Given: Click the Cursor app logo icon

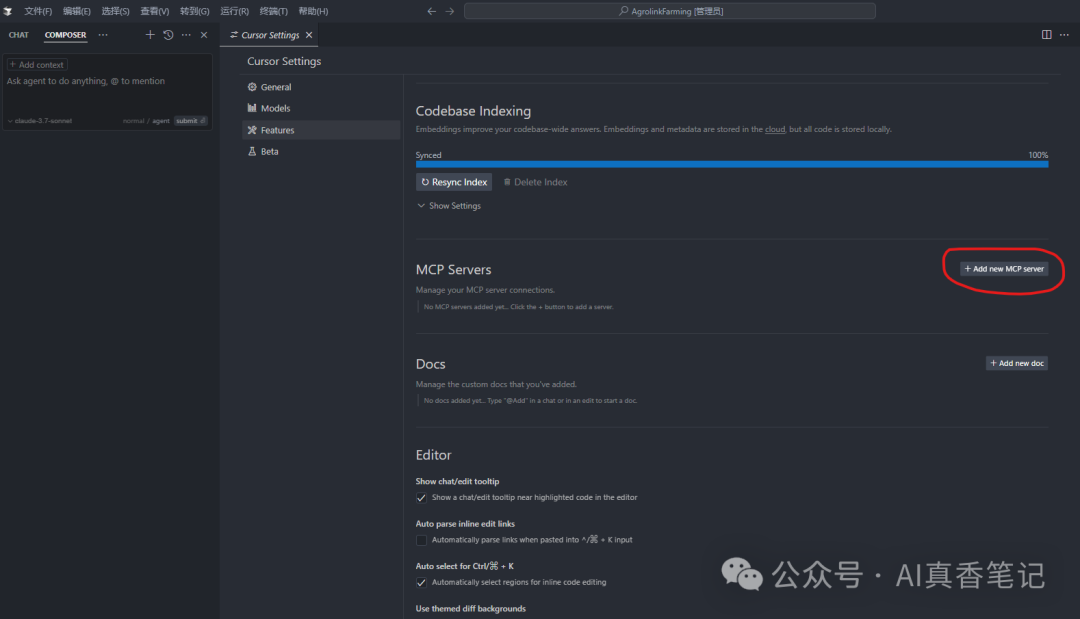Looking at the screenshot, I should (x=8, y=11).
